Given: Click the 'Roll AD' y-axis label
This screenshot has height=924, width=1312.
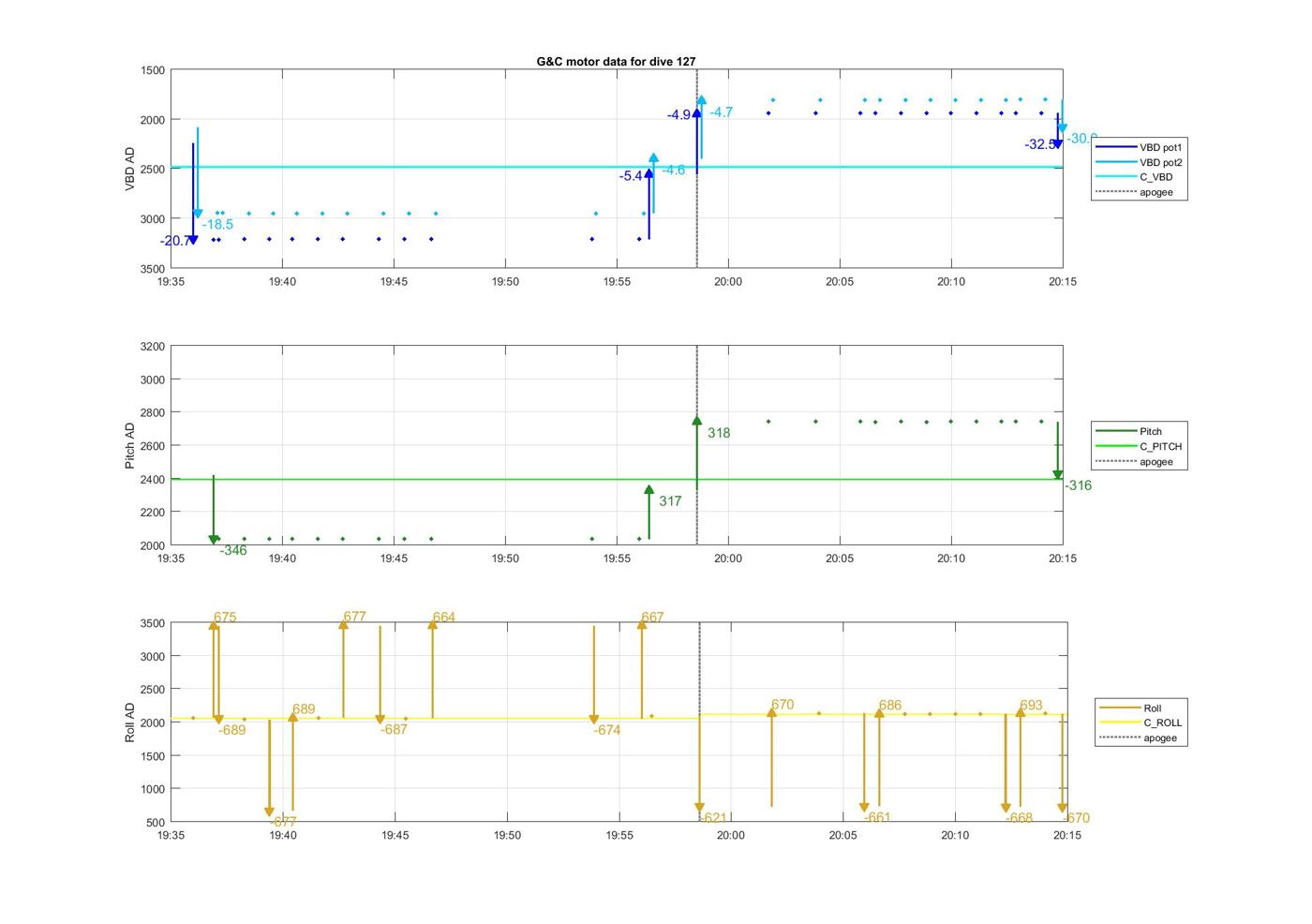Looking at the screenshot, I should 130,723.
